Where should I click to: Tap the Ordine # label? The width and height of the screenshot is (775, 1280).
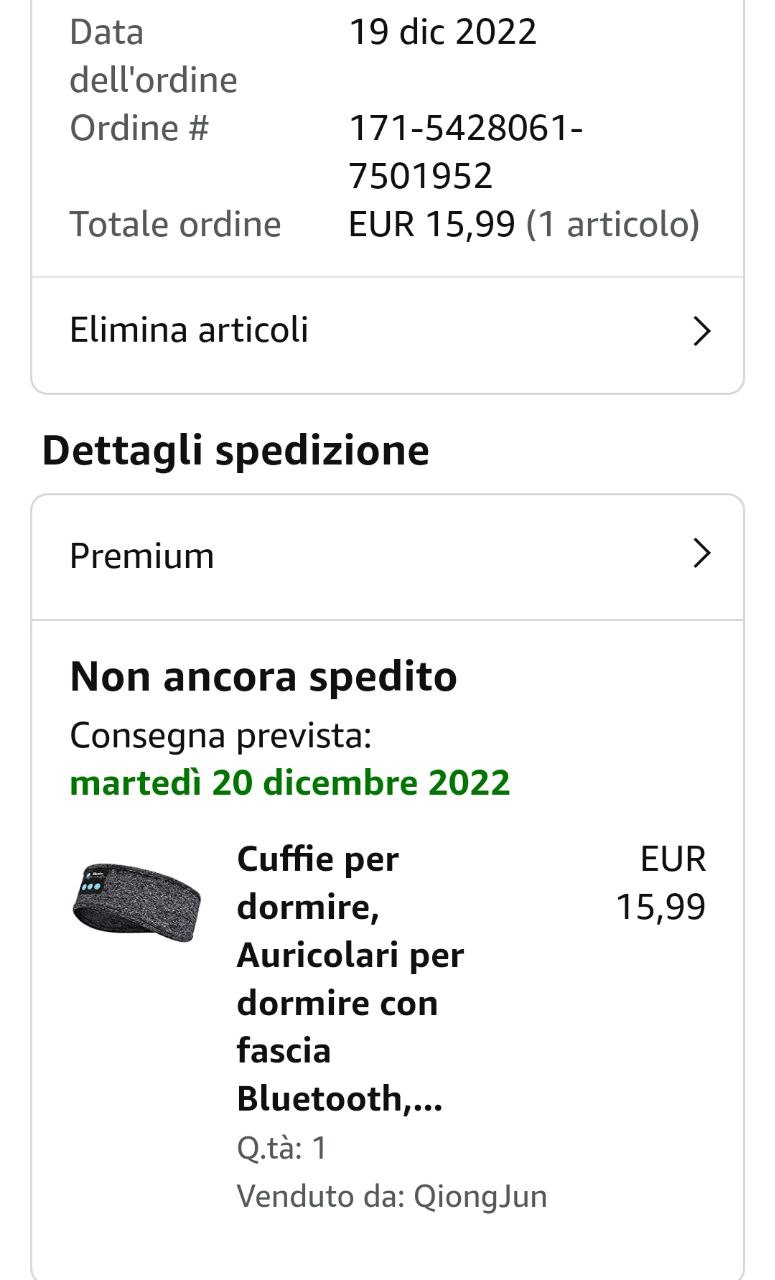(x=139, y=128)
